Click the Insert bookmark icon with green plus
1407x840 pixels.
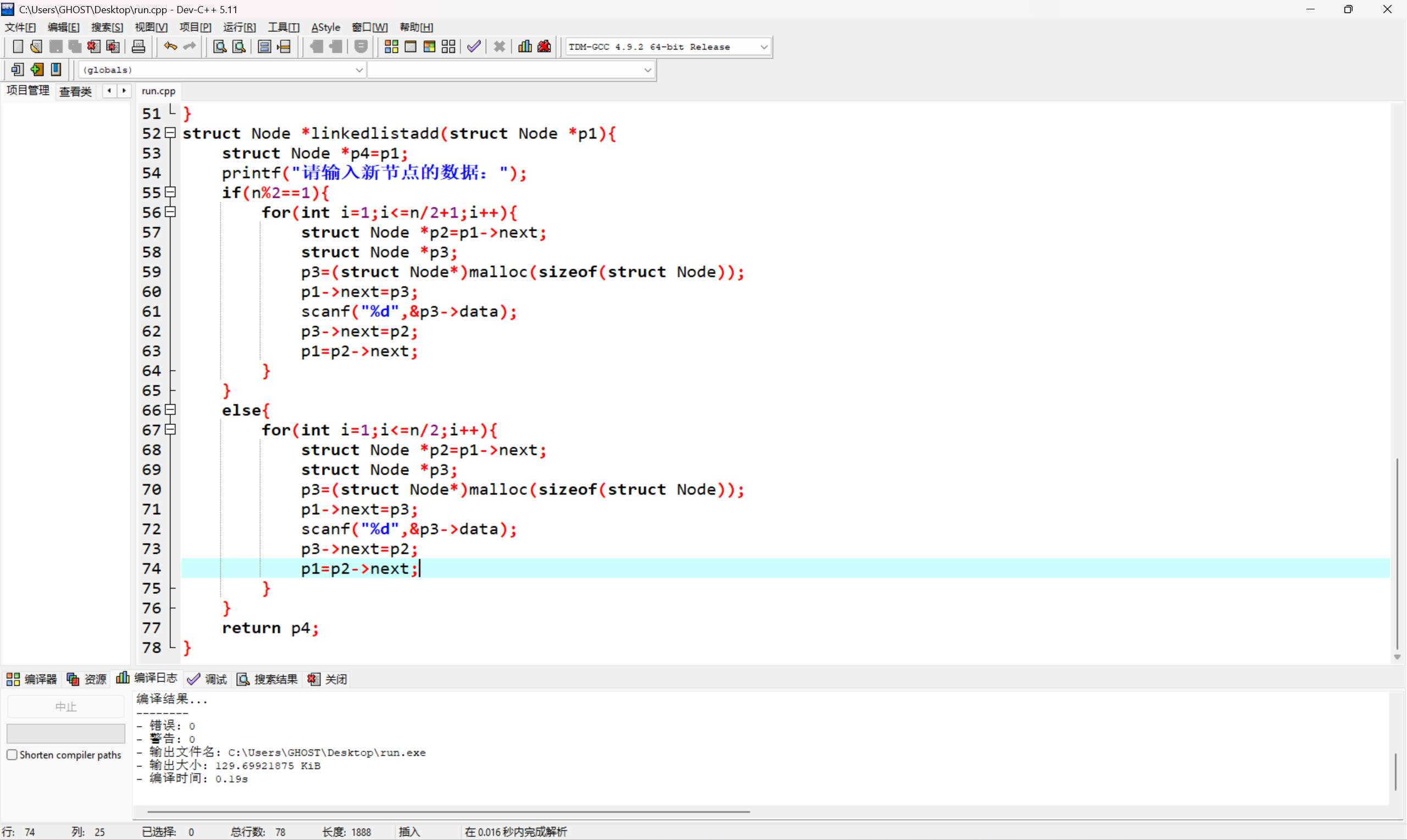coord(37,70)
